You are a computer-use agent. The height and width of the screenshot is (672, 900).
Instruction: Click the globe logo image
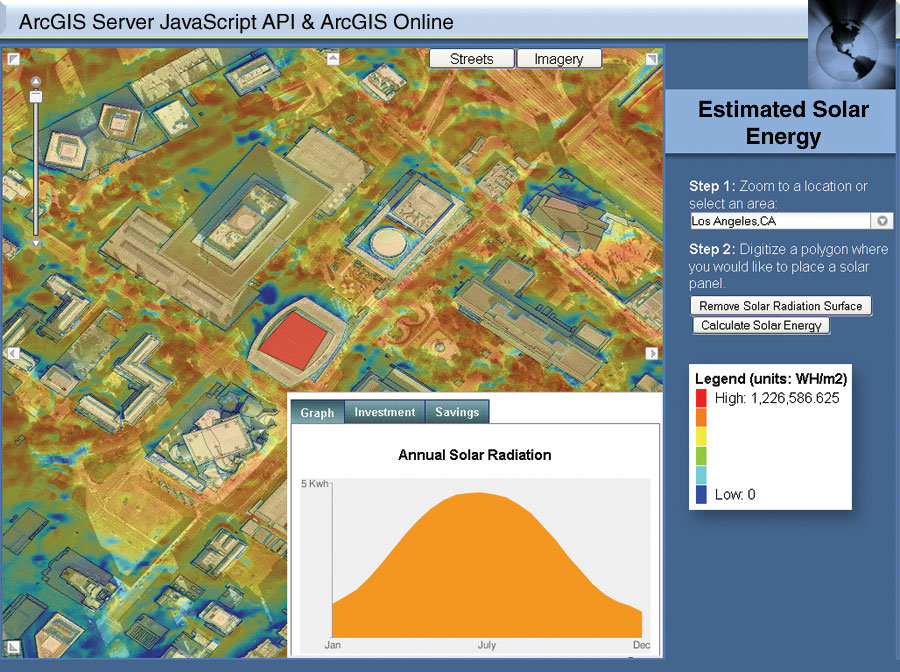click(x=852, y=44)
